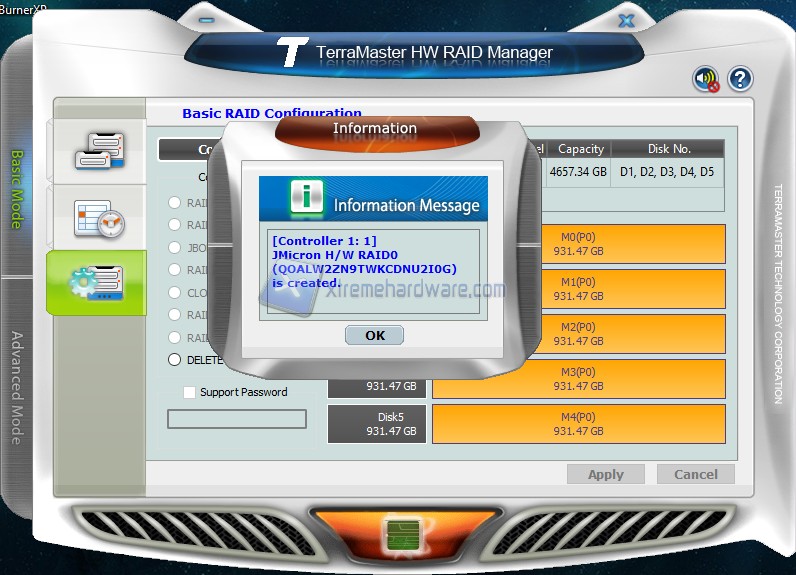Click the green information 'i' icon
This screenshot has width=796, height=575.
click(306, 198)
